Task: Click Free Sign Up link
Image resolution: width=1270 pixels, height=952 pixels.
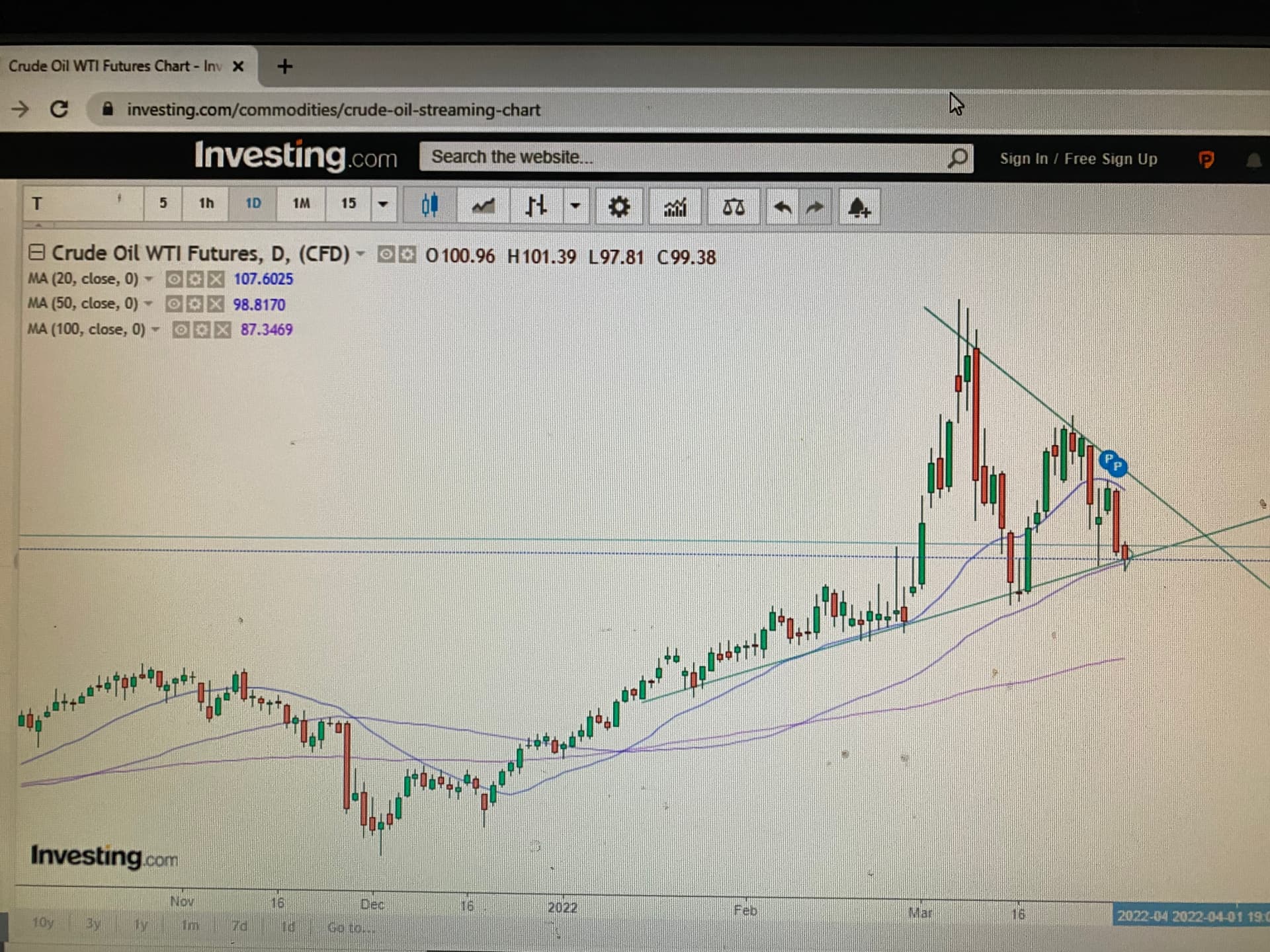Action: tap(1111, 159)
